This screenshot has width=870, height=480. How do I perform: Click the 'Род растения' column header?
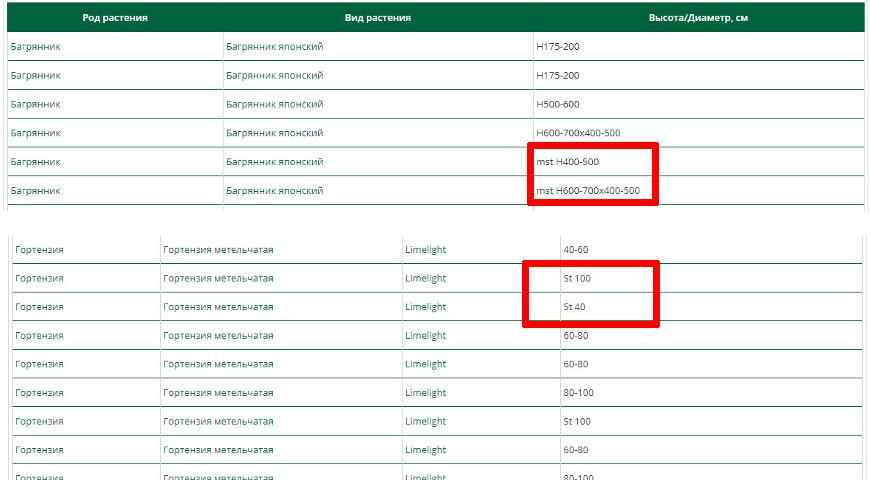pyautogui.click(x=114, y=17)
